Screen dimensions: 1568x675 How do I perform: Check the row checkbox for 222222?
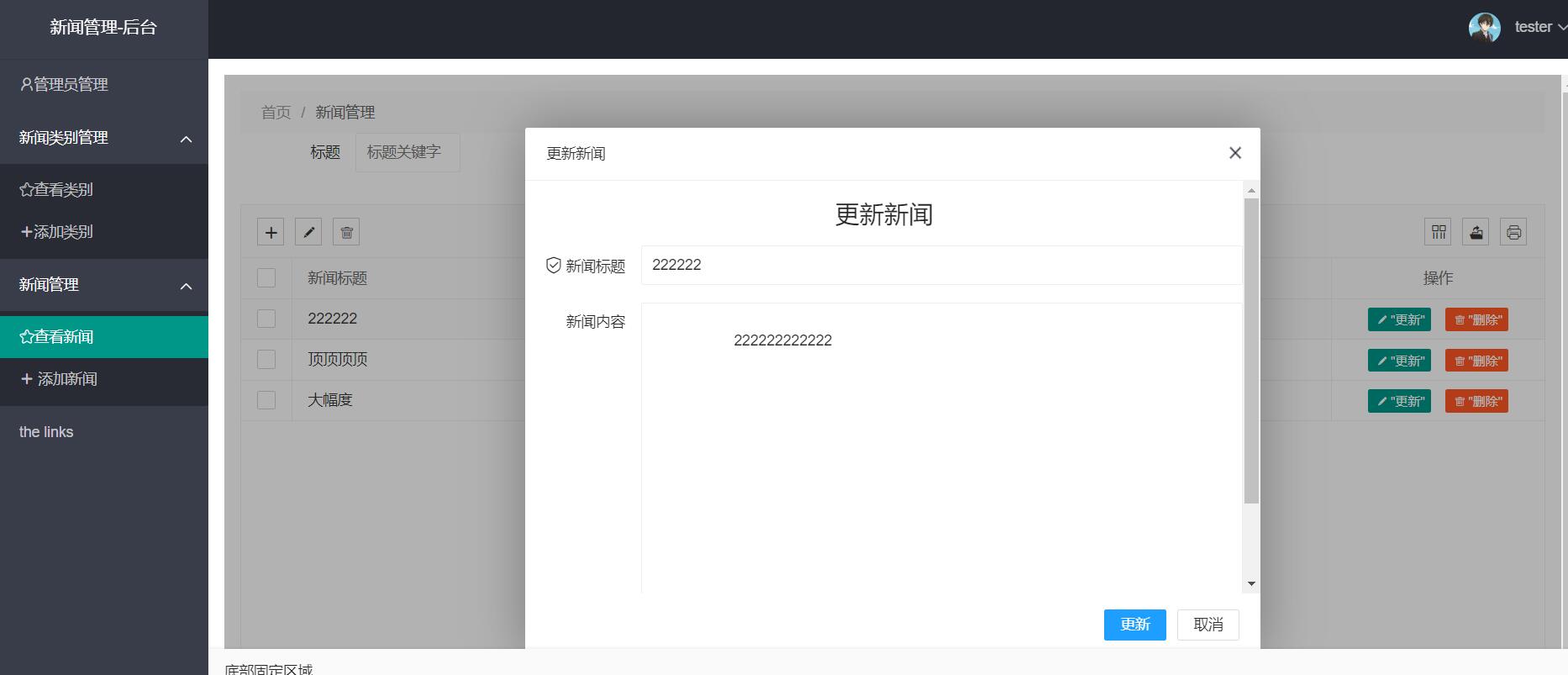[266, 319]
